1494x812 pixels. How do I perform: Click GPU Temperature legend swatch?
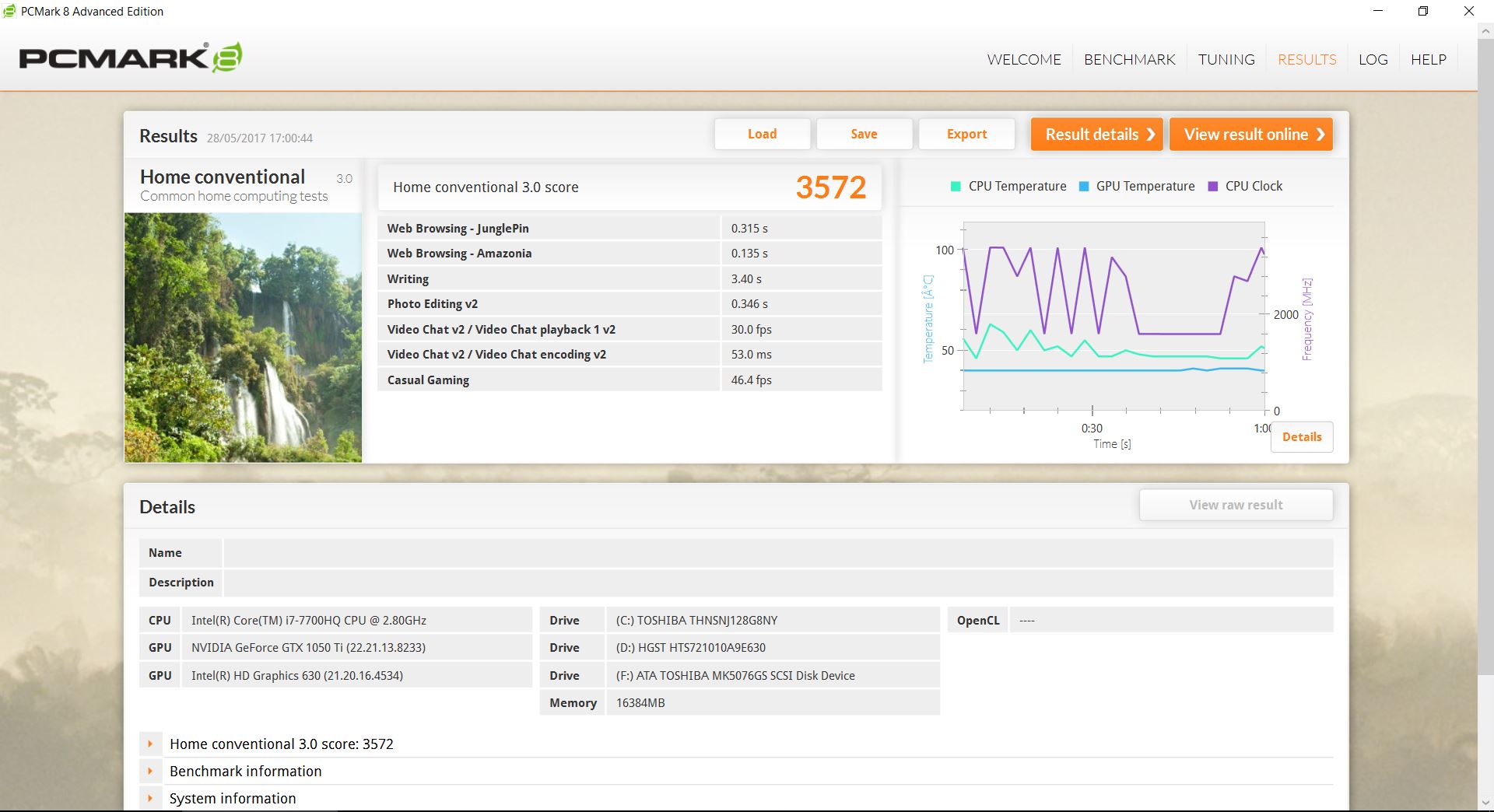tap(1084, 187)
